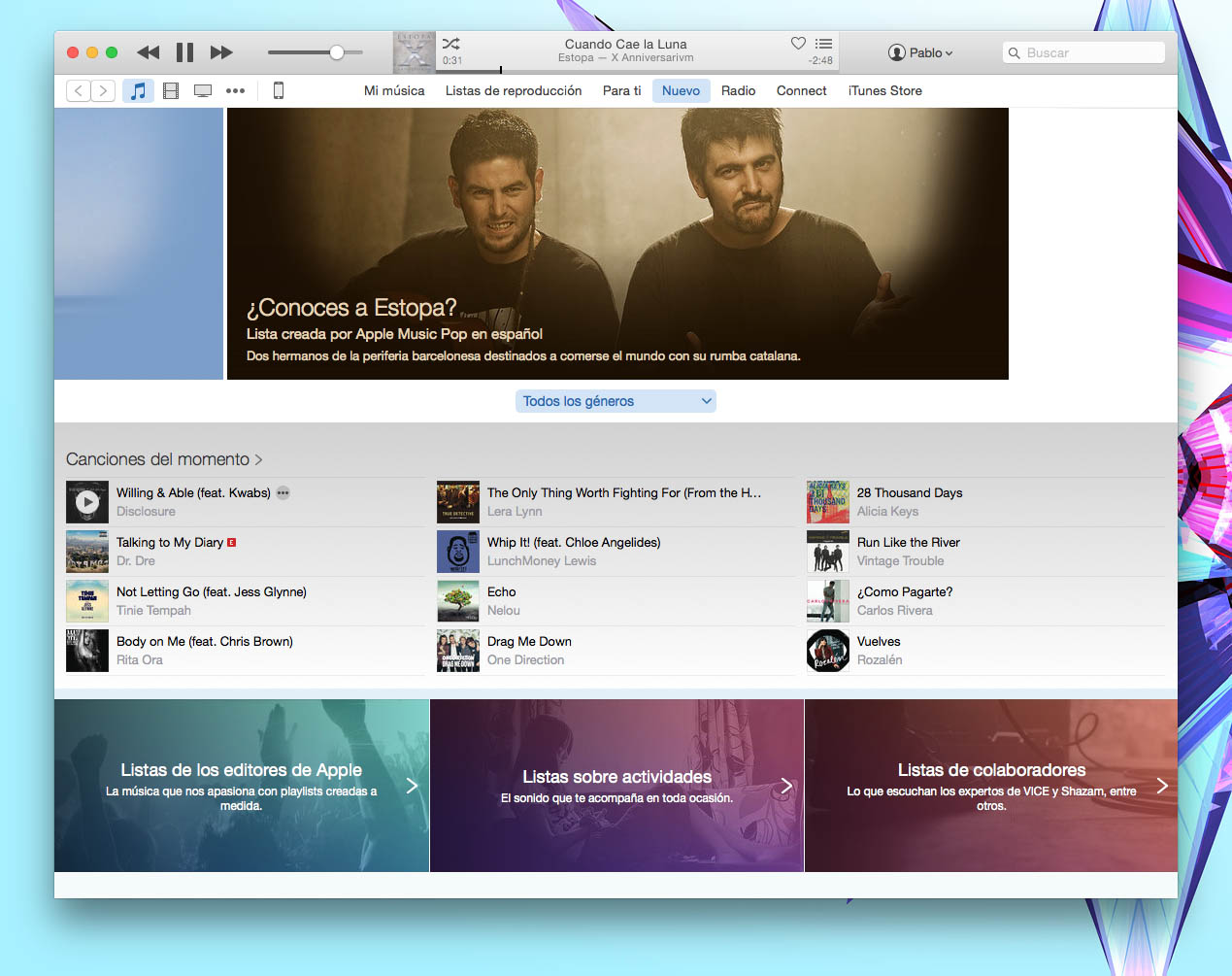The width and height of the screenshot is (1232, 976).
Task: Click the Disclosure artist link
Action: pyautogui.click(x=146, y=511)
